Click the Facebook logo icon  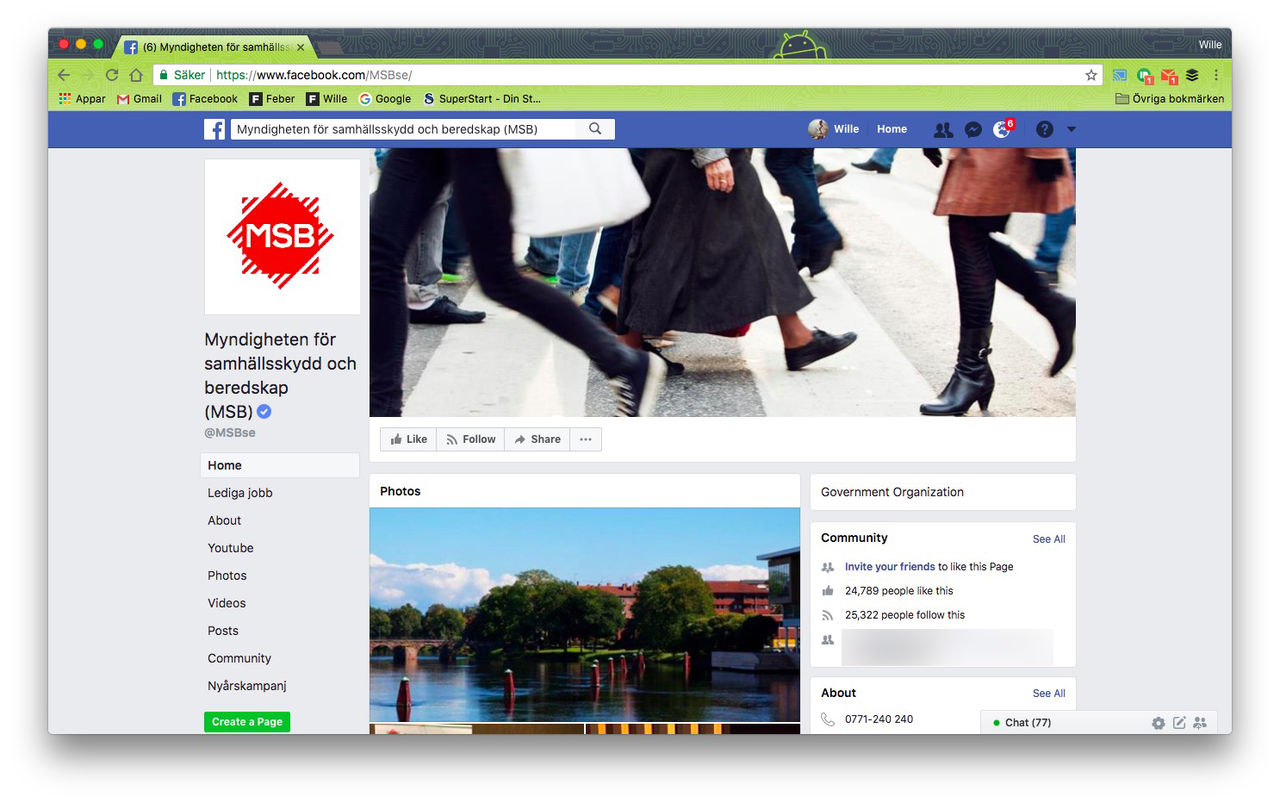pos(214,129)
